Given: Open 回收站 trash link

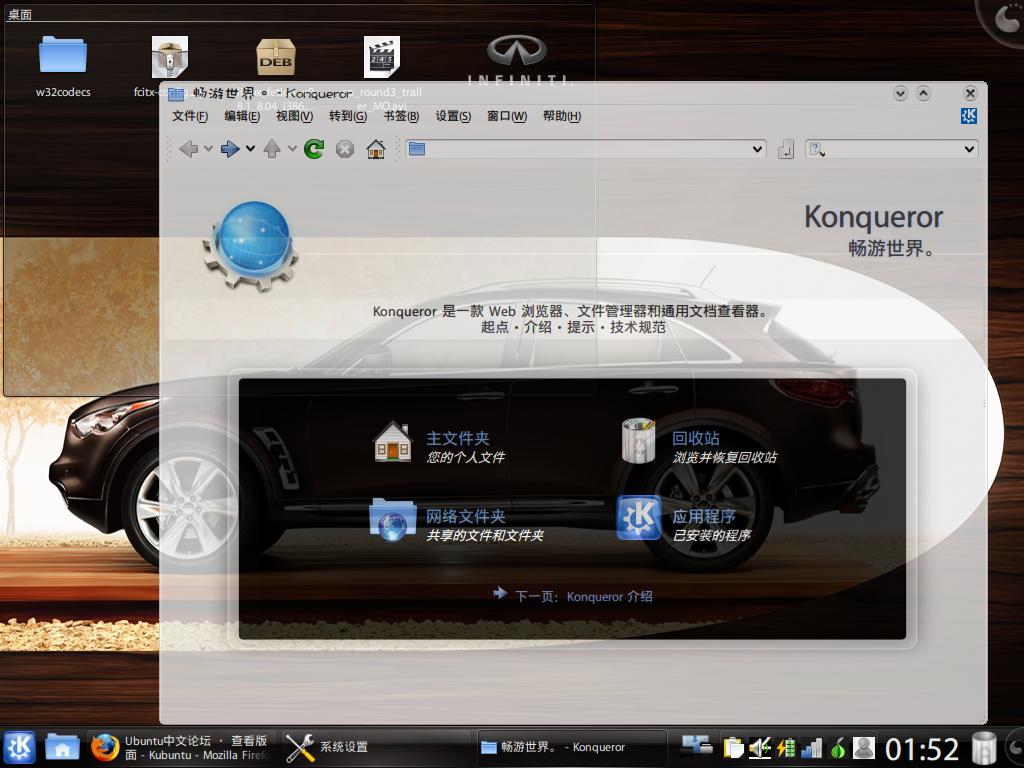Looking at the screenshot, I should pos(696,438).
